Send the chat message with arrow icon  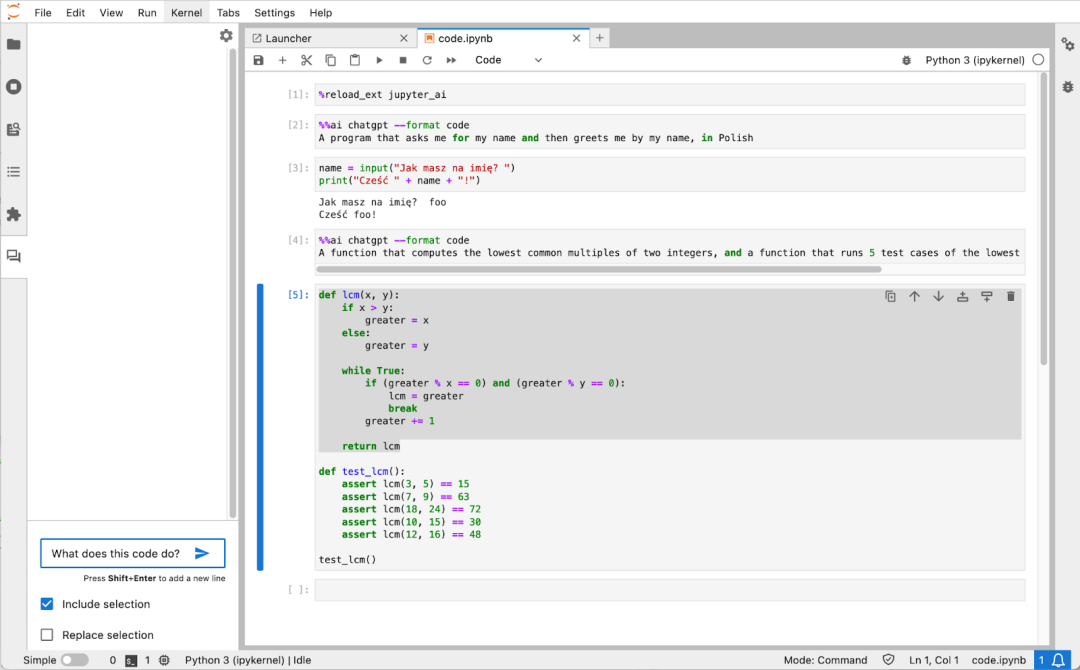202,553
